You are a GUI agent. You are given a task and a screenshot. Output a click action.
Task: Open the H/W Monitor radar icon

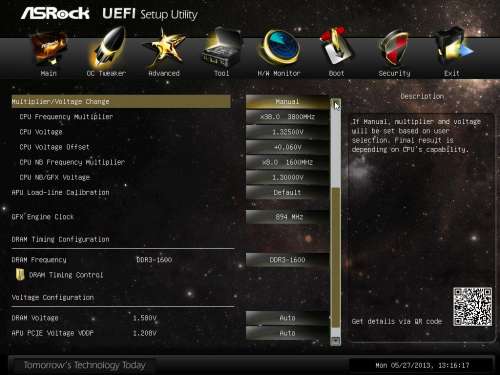279,47
